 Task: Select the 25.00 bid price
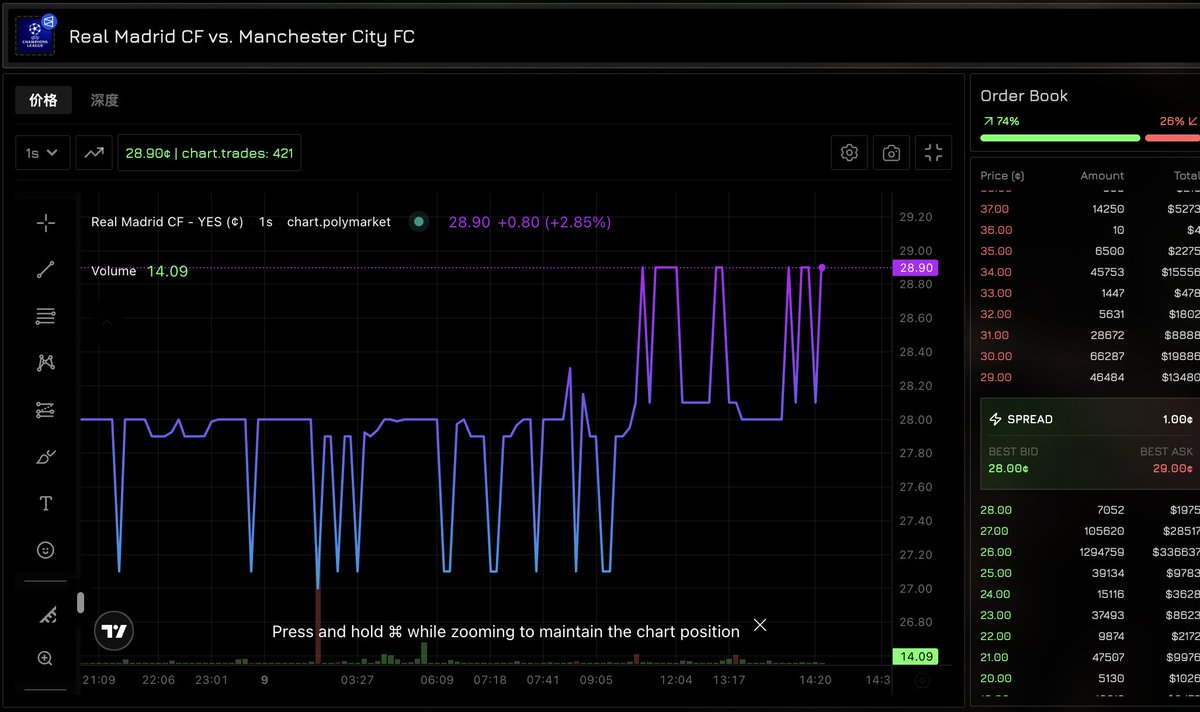click(x=996, y=573)
